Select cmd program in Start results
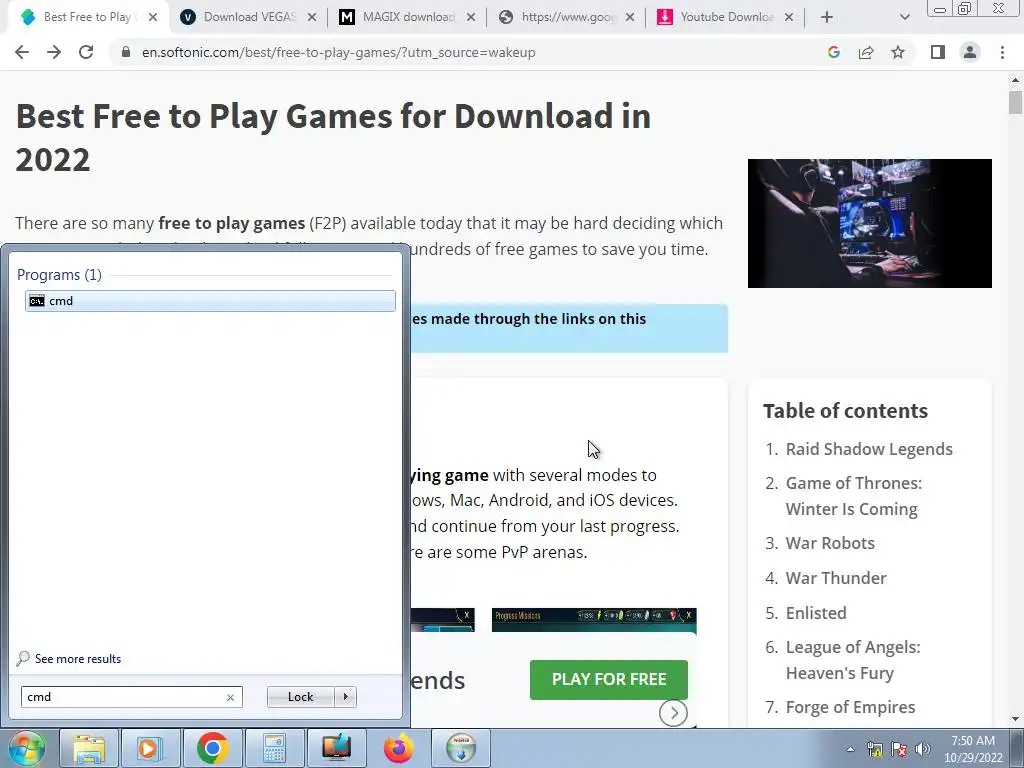 [x=210, y=301]
